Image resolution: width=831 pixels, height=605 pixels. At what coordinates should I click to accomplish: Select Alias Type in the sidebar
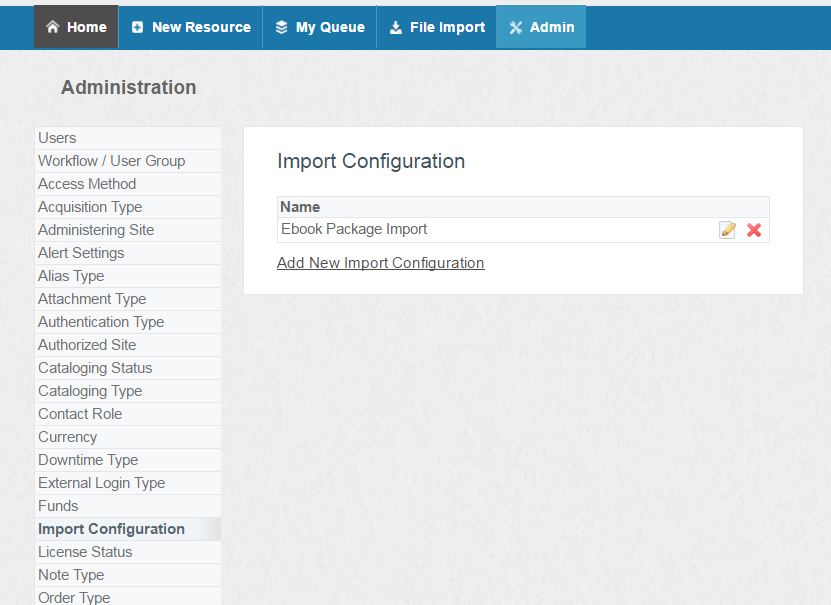[128, 276]
